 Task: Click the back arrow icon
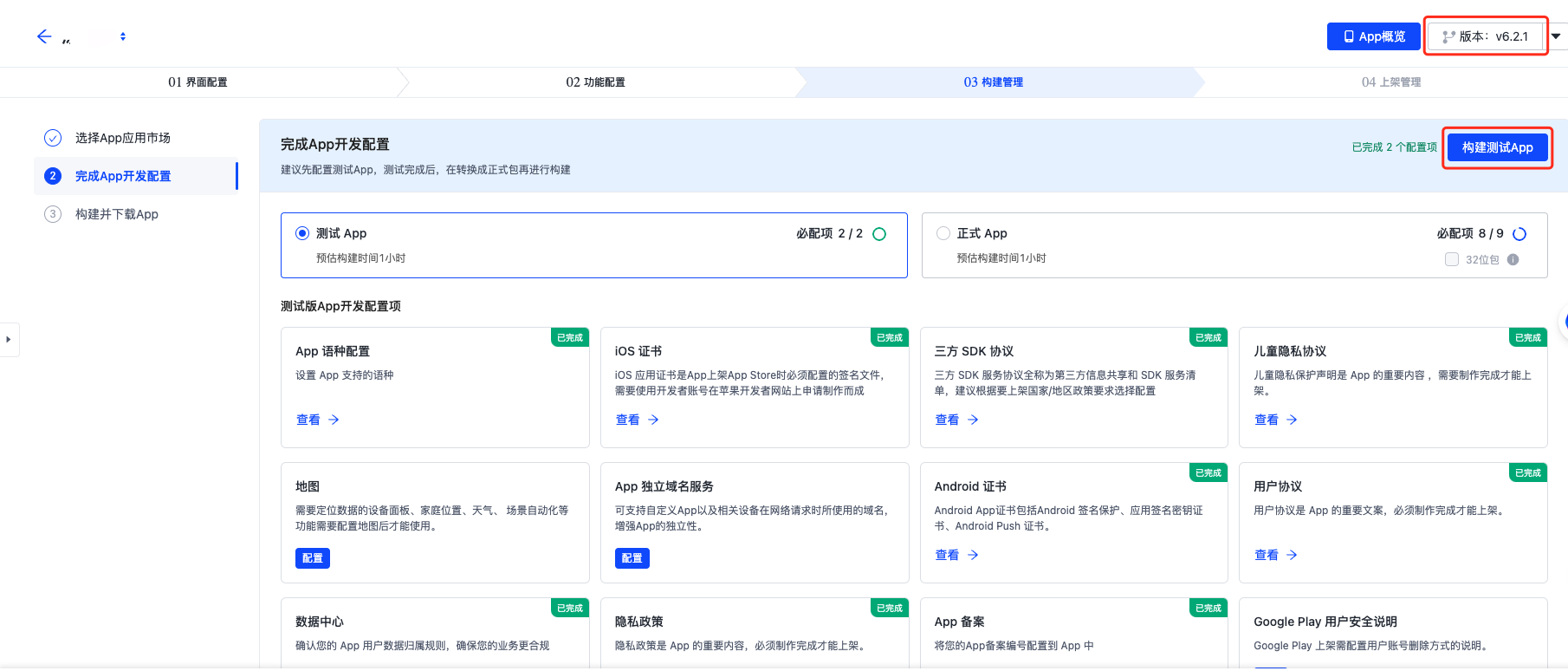(x=44, y=36)
